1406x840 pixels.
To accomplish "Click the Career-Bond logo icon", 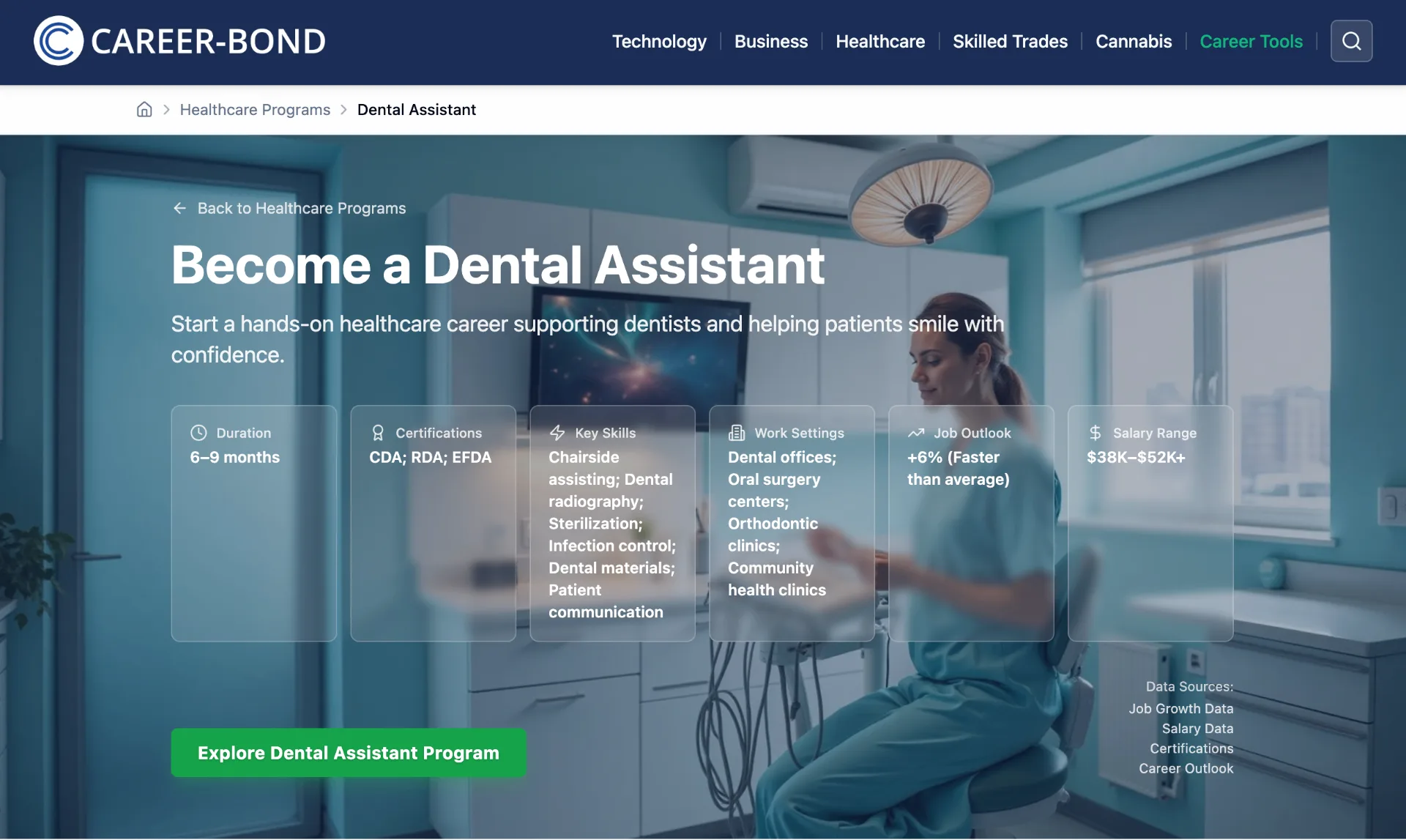I will (59, 41).
